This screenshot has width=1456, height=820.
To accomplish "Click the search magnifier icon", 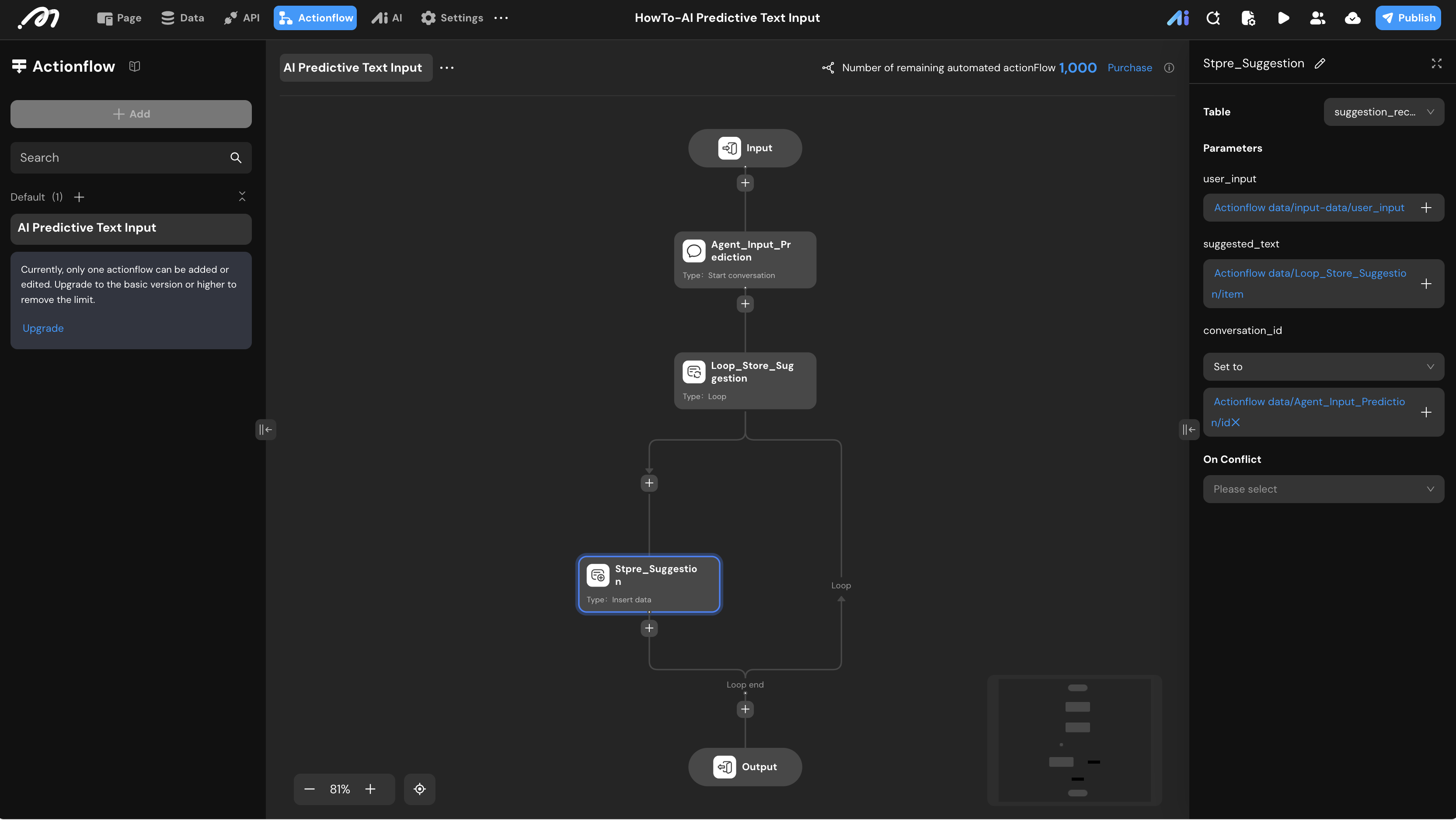I will coord(236,158).
